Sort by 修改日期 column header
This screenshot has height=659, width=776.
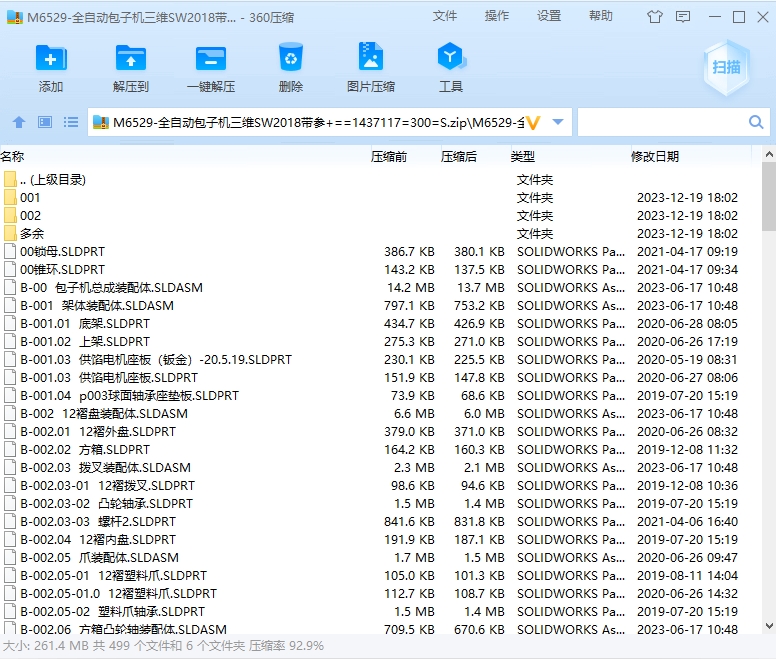pos(655,157)
